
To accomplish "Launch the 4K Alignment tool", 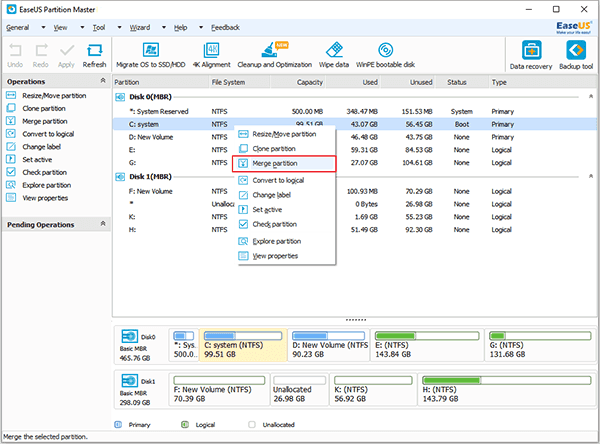I will [214, 54].
